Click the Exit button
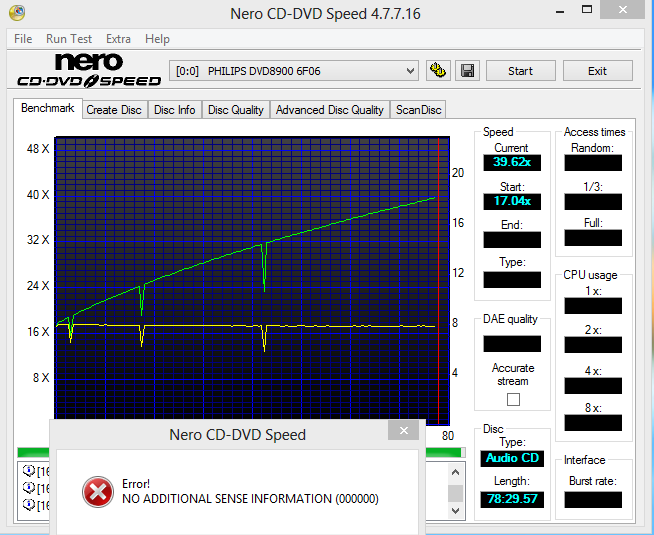Image resolution: width=654 pixels, height=535 pixels. point(598,71)
